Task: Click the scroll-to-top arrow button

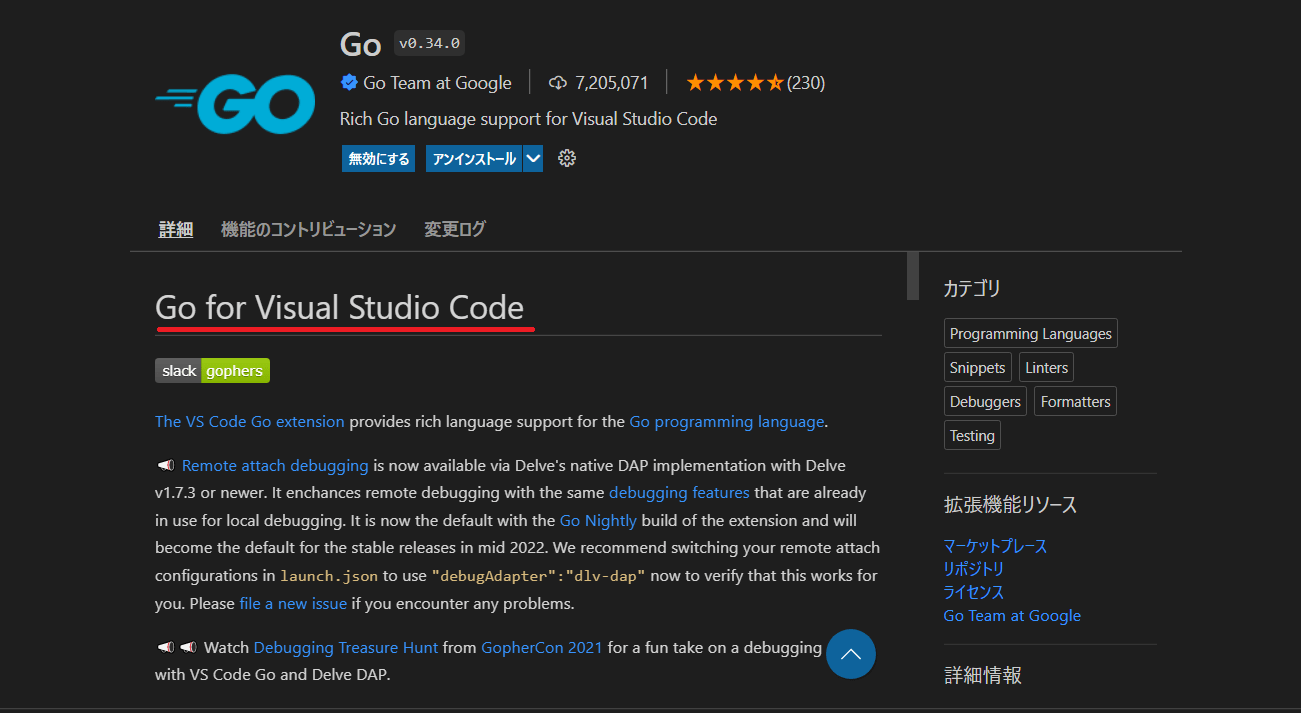Action: click(x=851, y=654)
